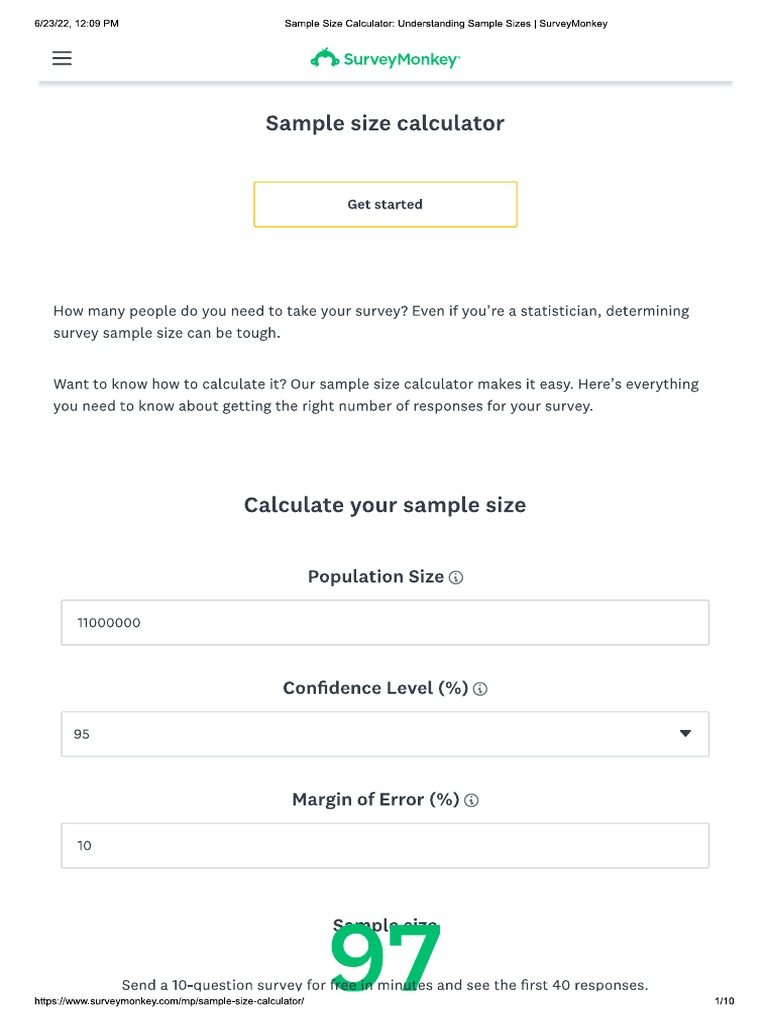Click the 'Population Size' label text
Image resolution: width=768 pixels, height=1024 pixels.
(375, 577)
